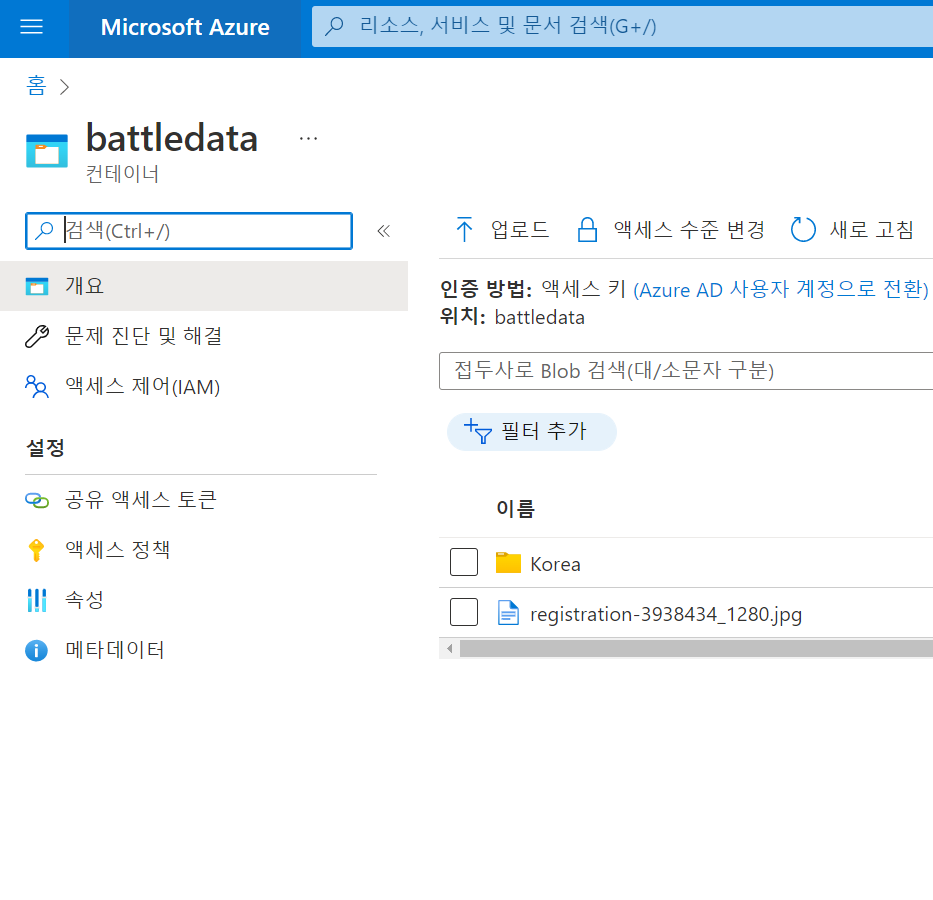
Task: Click the 개요 container icon
Action: (x=37, y=286)
